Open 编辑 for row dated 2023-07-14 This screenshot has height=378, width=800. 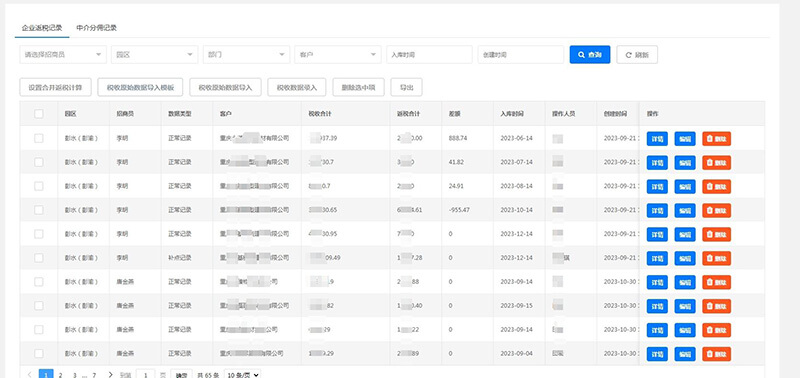[685, 163]
